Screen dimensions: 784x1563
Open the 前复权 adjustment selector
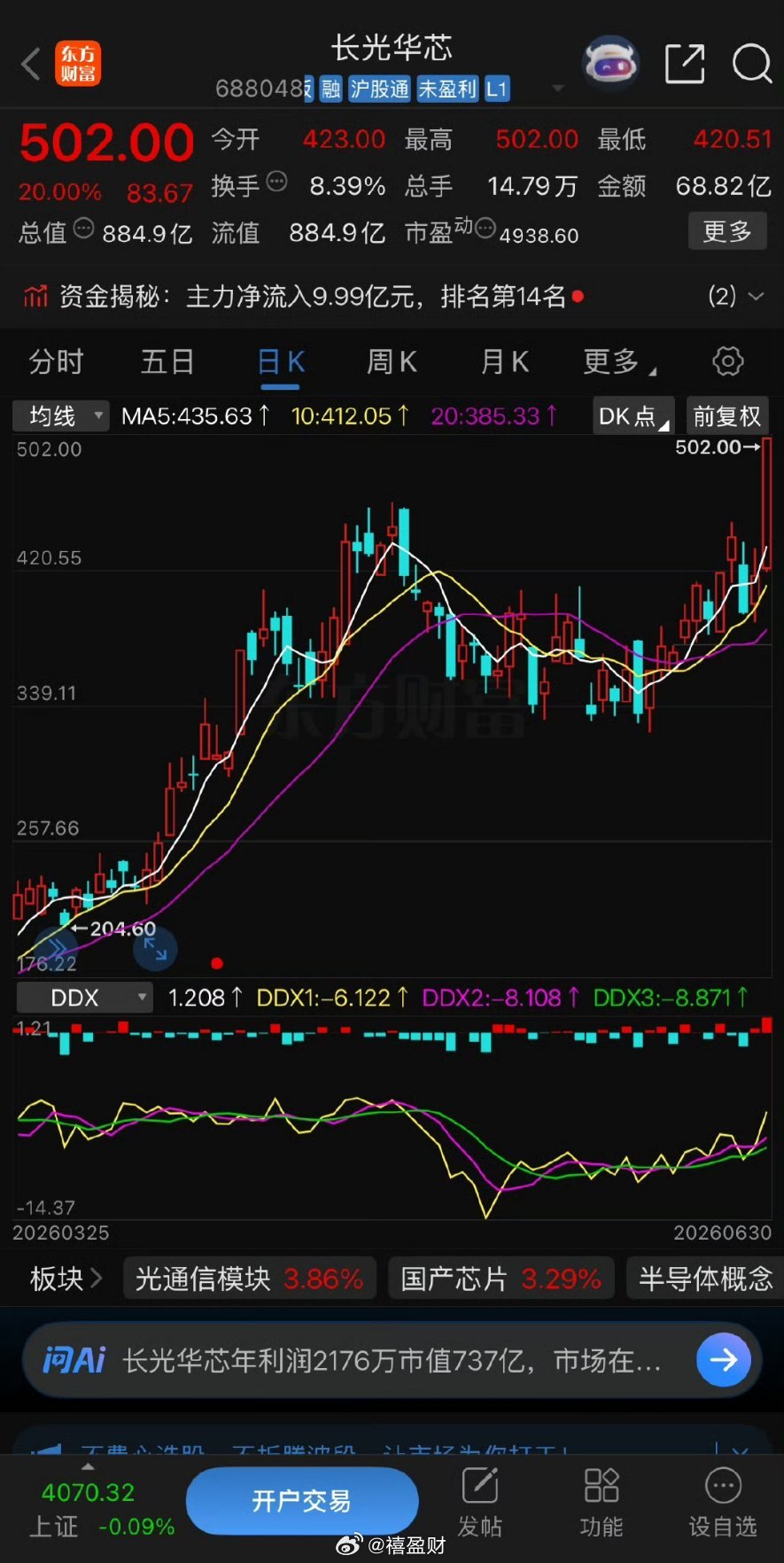point(726,416)
